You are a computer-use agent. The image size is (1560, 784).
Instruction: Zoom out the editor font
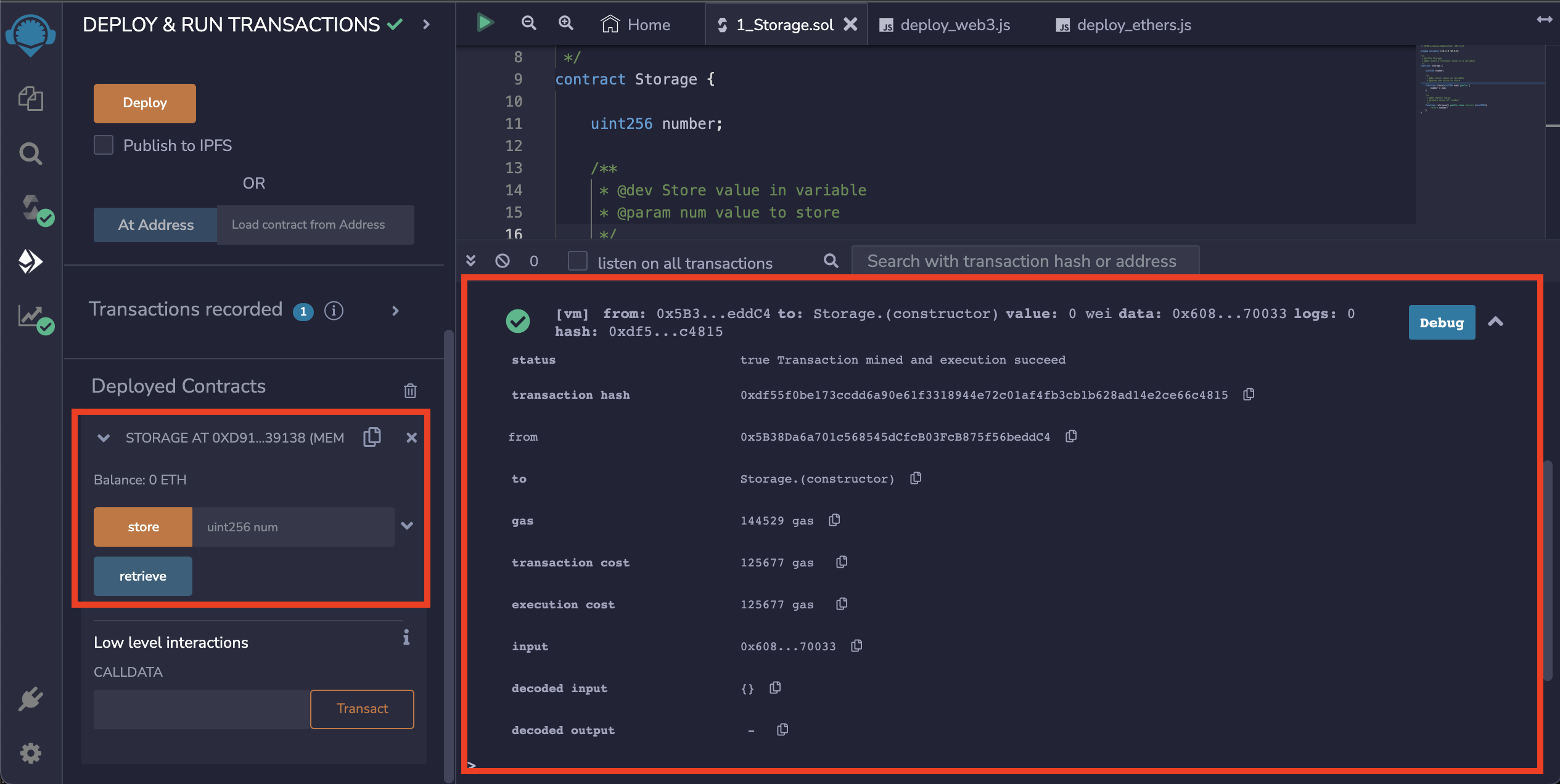coord(528,23)
